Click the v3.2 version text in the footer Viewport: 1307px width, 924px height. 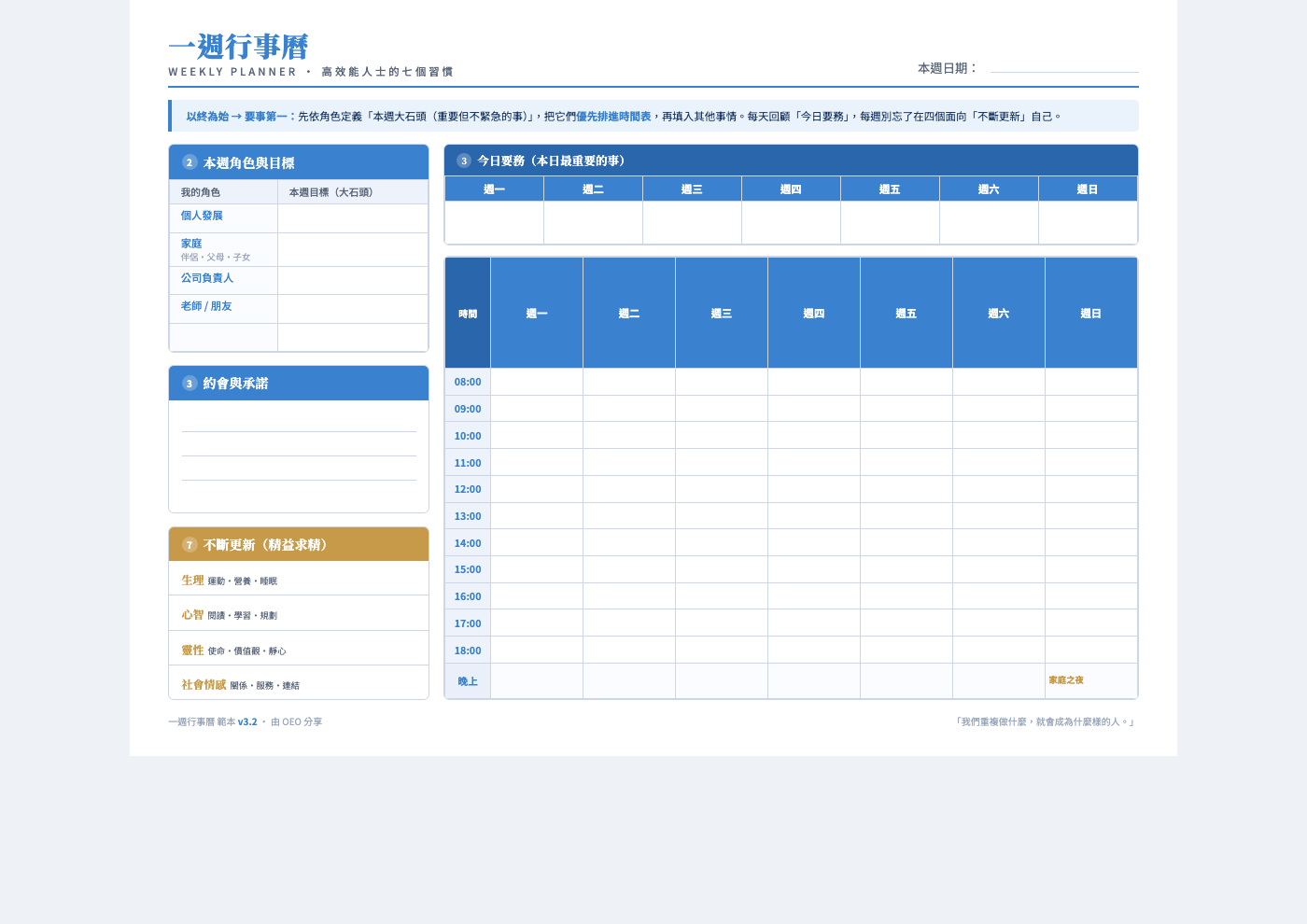(x=247, y=721)
